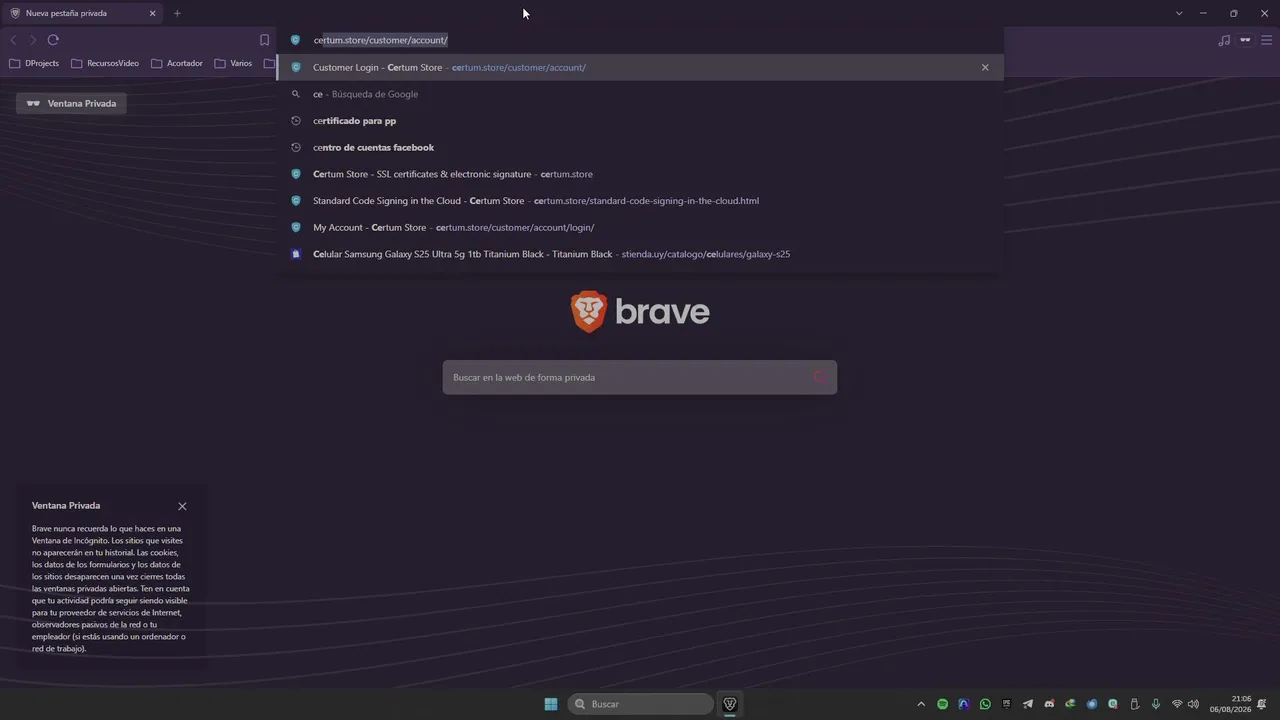Image resolution: width=1280 pixels, height=720 pixels.
Task: Open the DProjects bookmarks folder
Action: click(x=34, y=63)
